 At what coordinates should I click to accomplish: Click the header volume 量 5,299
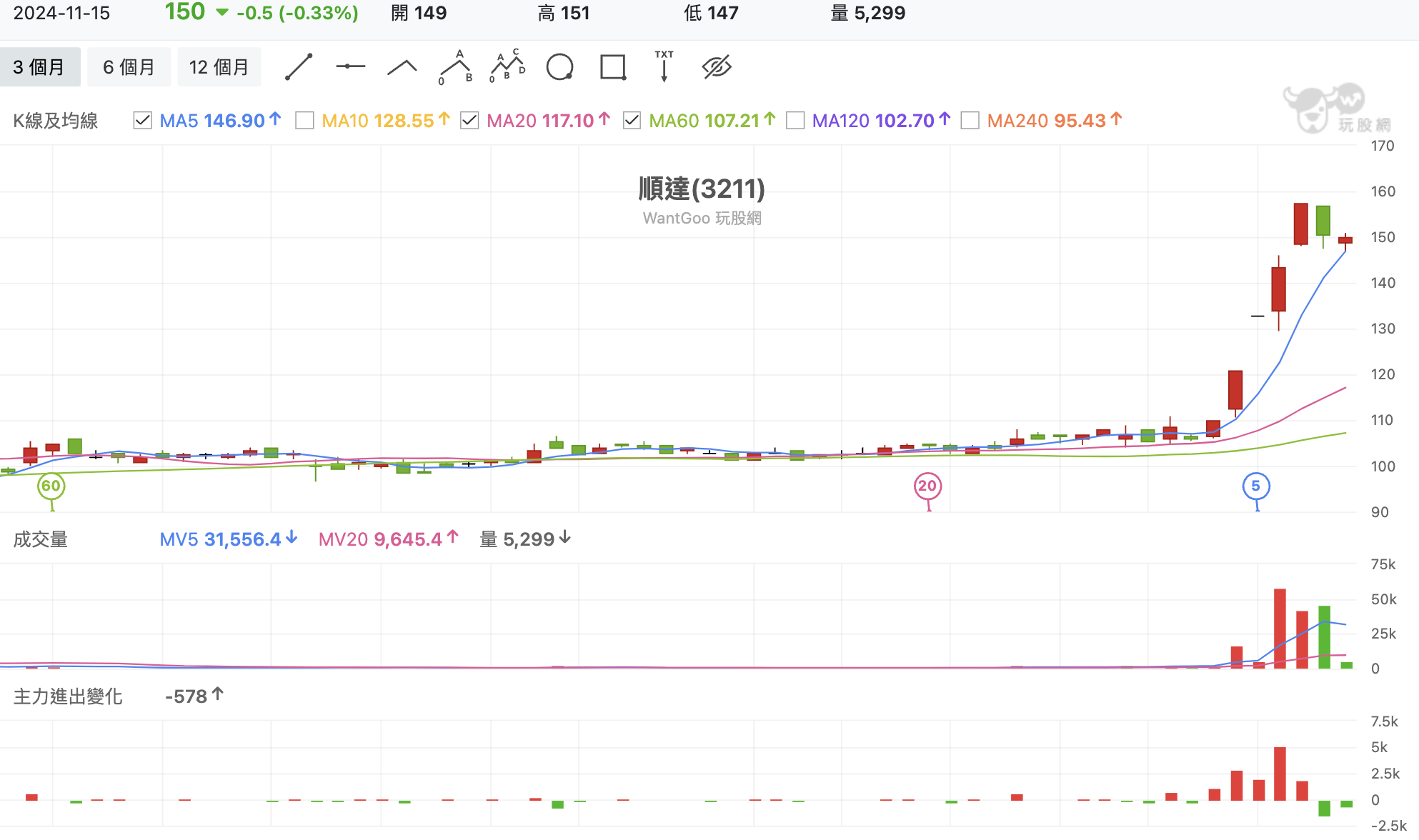tap(868, 13)
